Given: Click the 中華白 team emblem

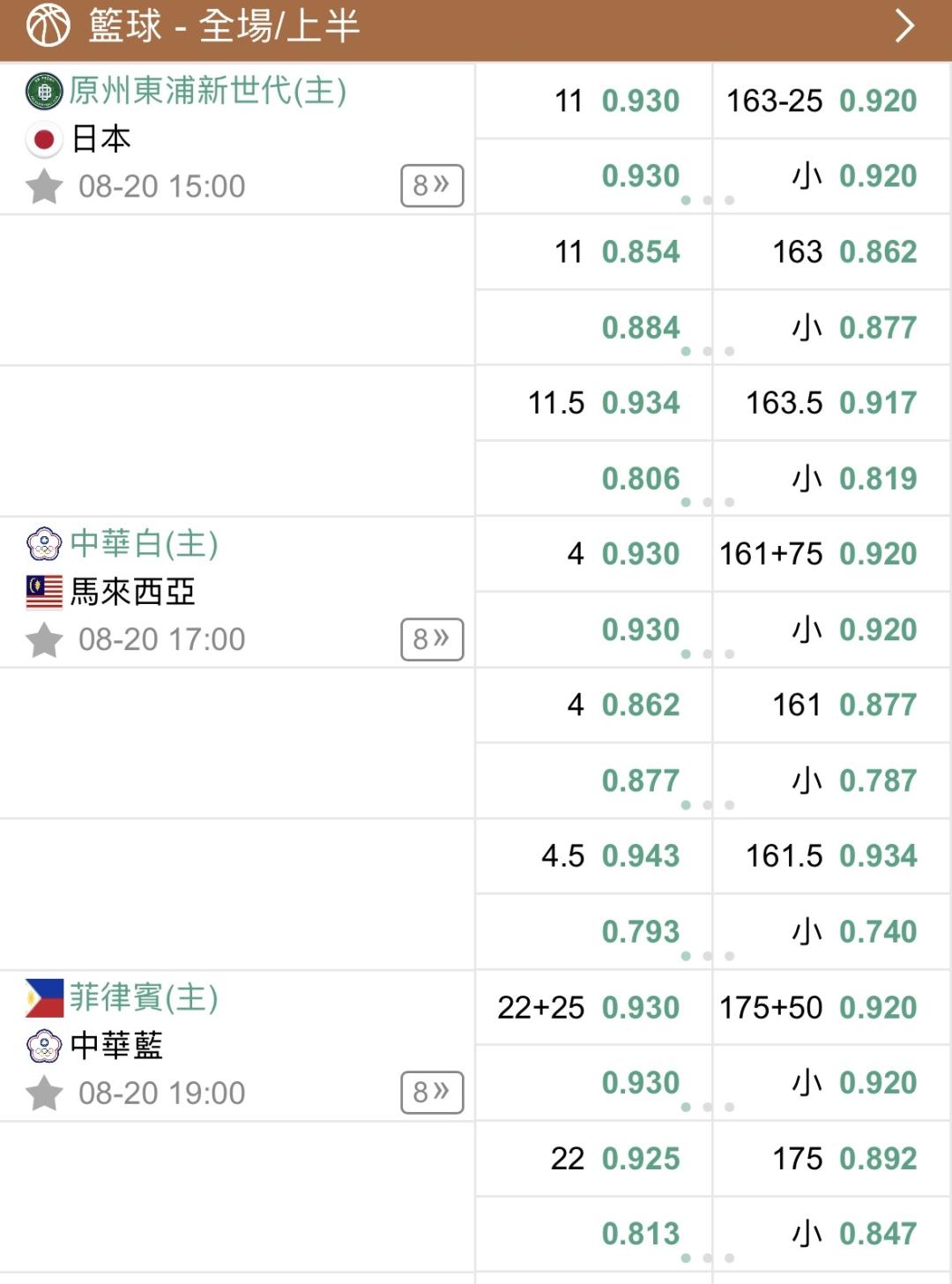Looking at the screenshot, I should tap(44, 544).
